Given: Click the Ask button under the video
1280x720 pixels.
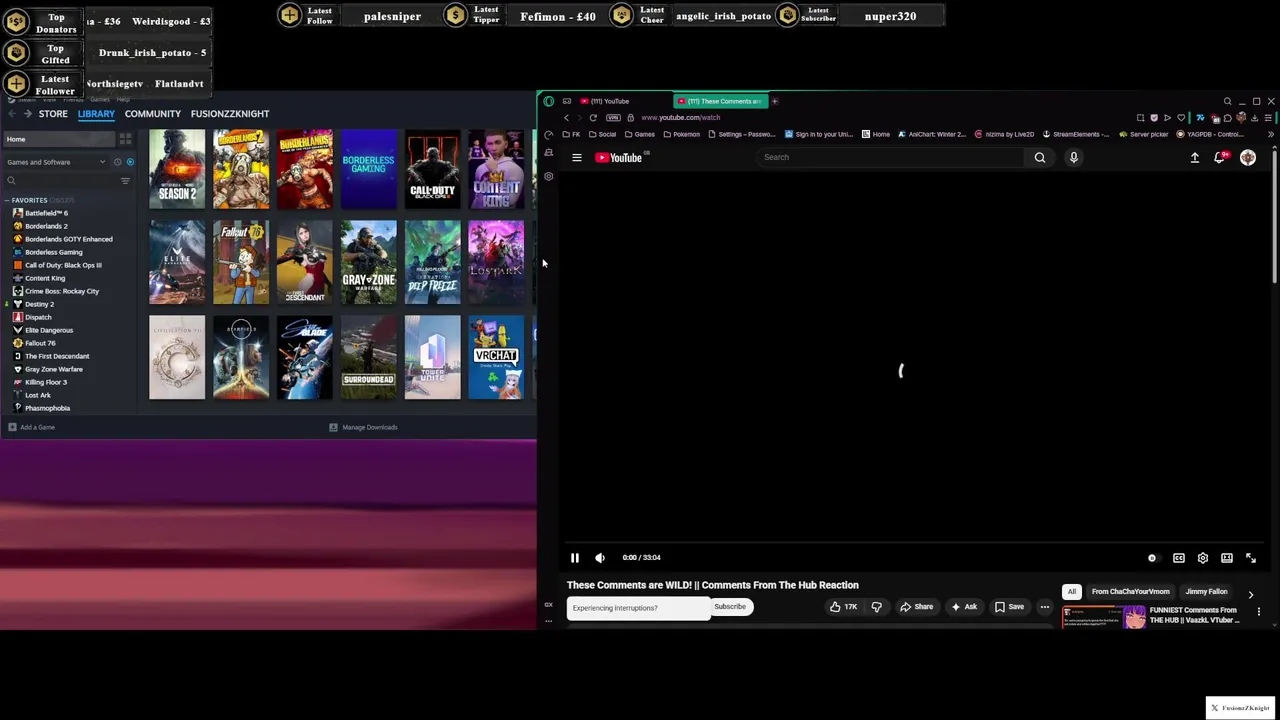Looking at the screenshot, I should click(x=965, y=607).
